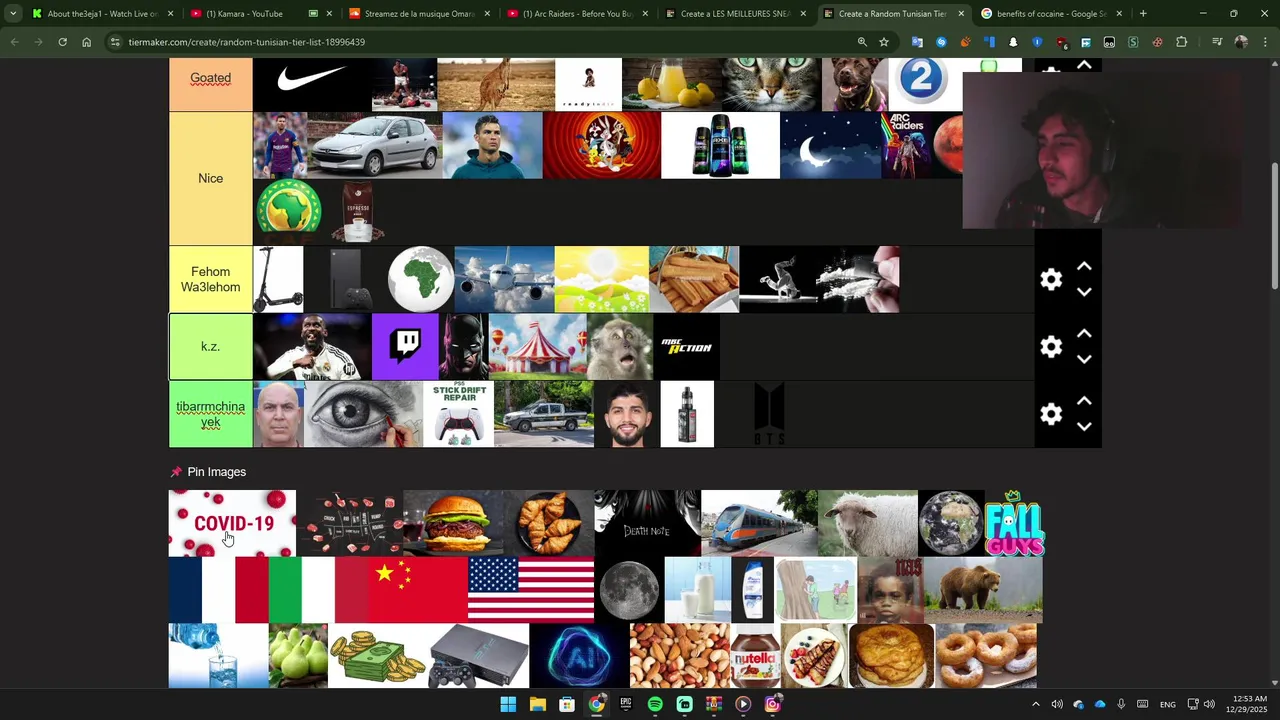This screenshot has height=720, width=1280.
Task: Open the extensions puzzle menu
Action: coord(1181,42)
